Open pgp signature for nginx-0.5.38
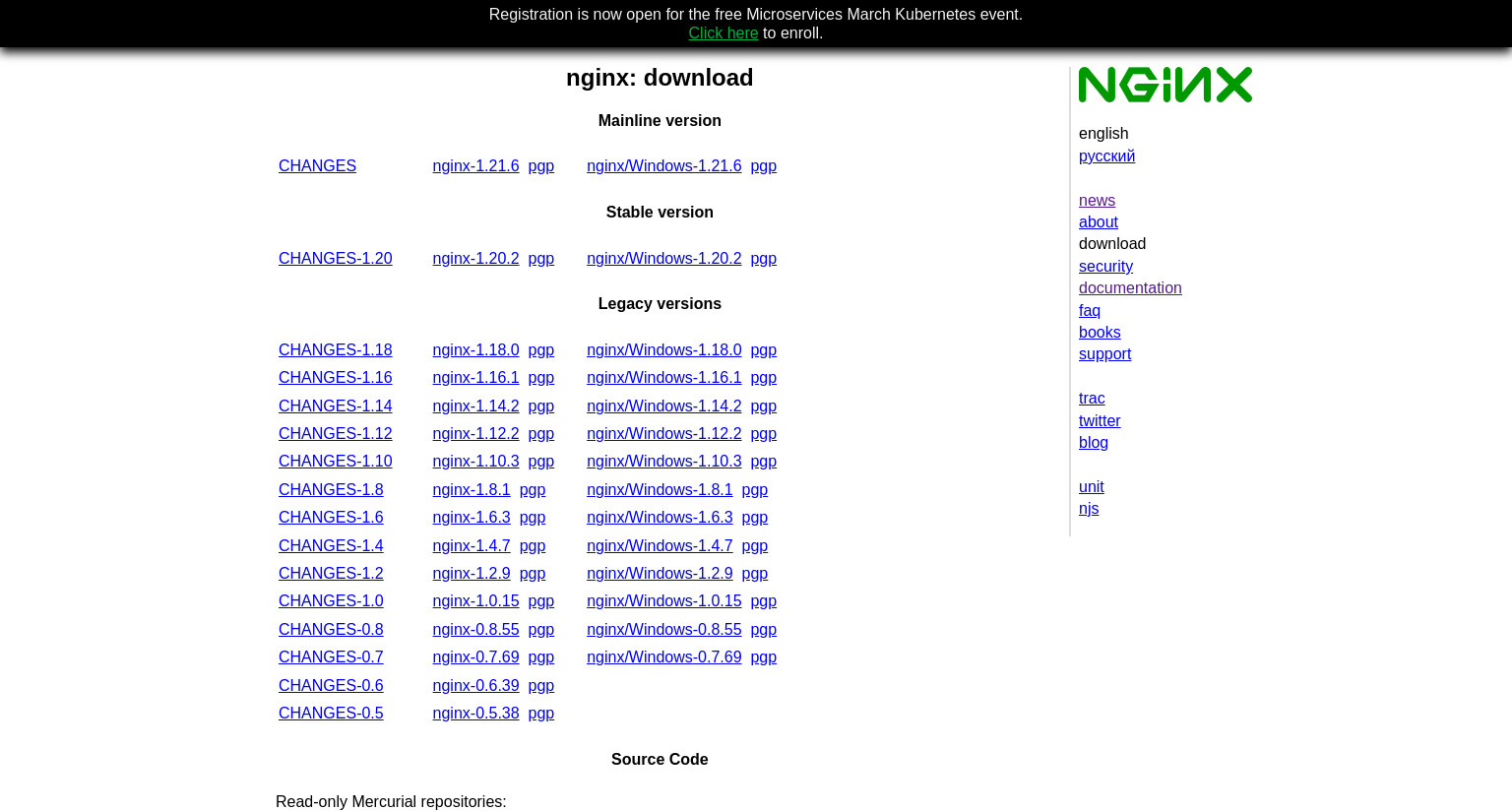The image size is (1512, 811). (541, 714)
